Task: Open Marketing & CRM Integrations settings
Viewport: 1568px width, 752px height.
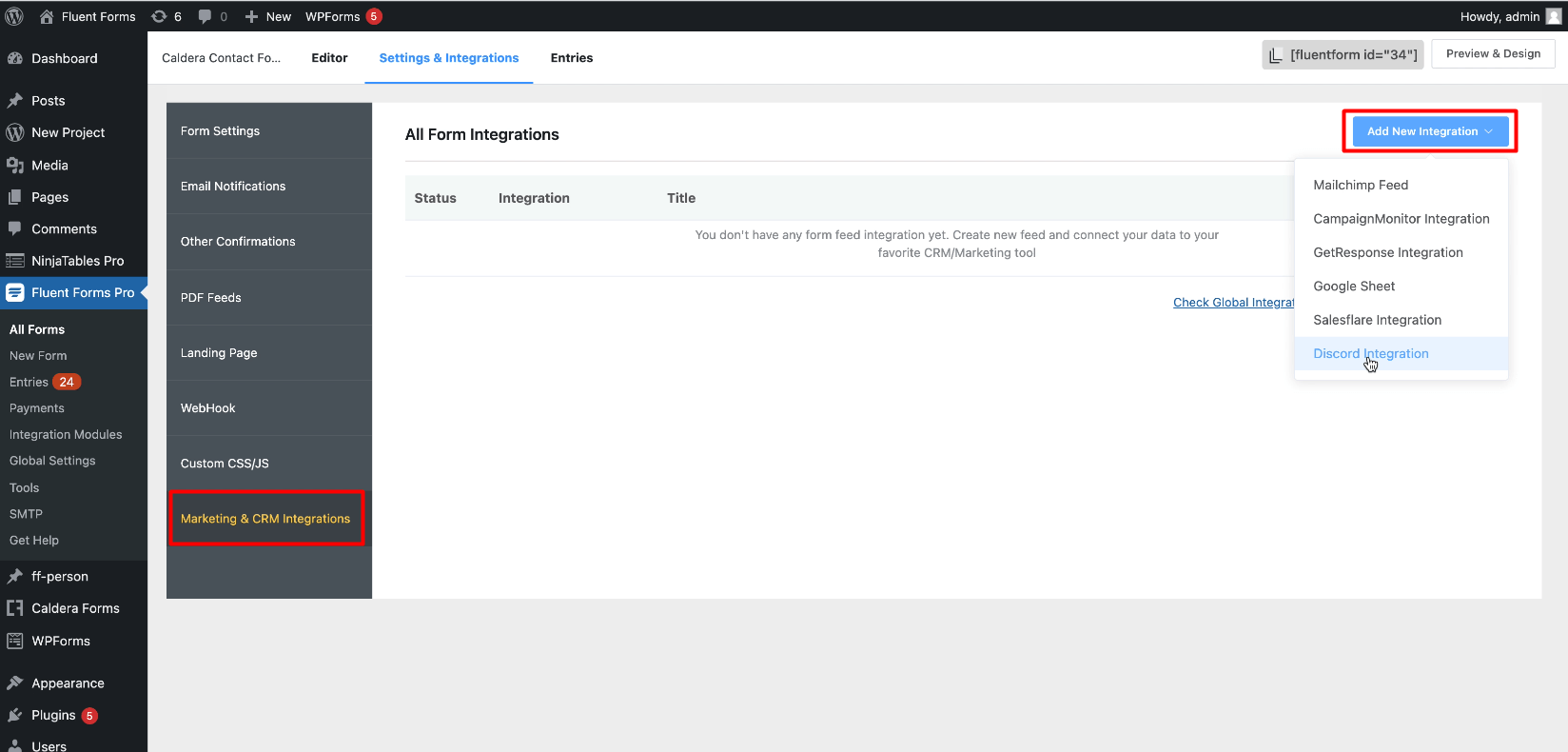Action: [x=265, y=519]
